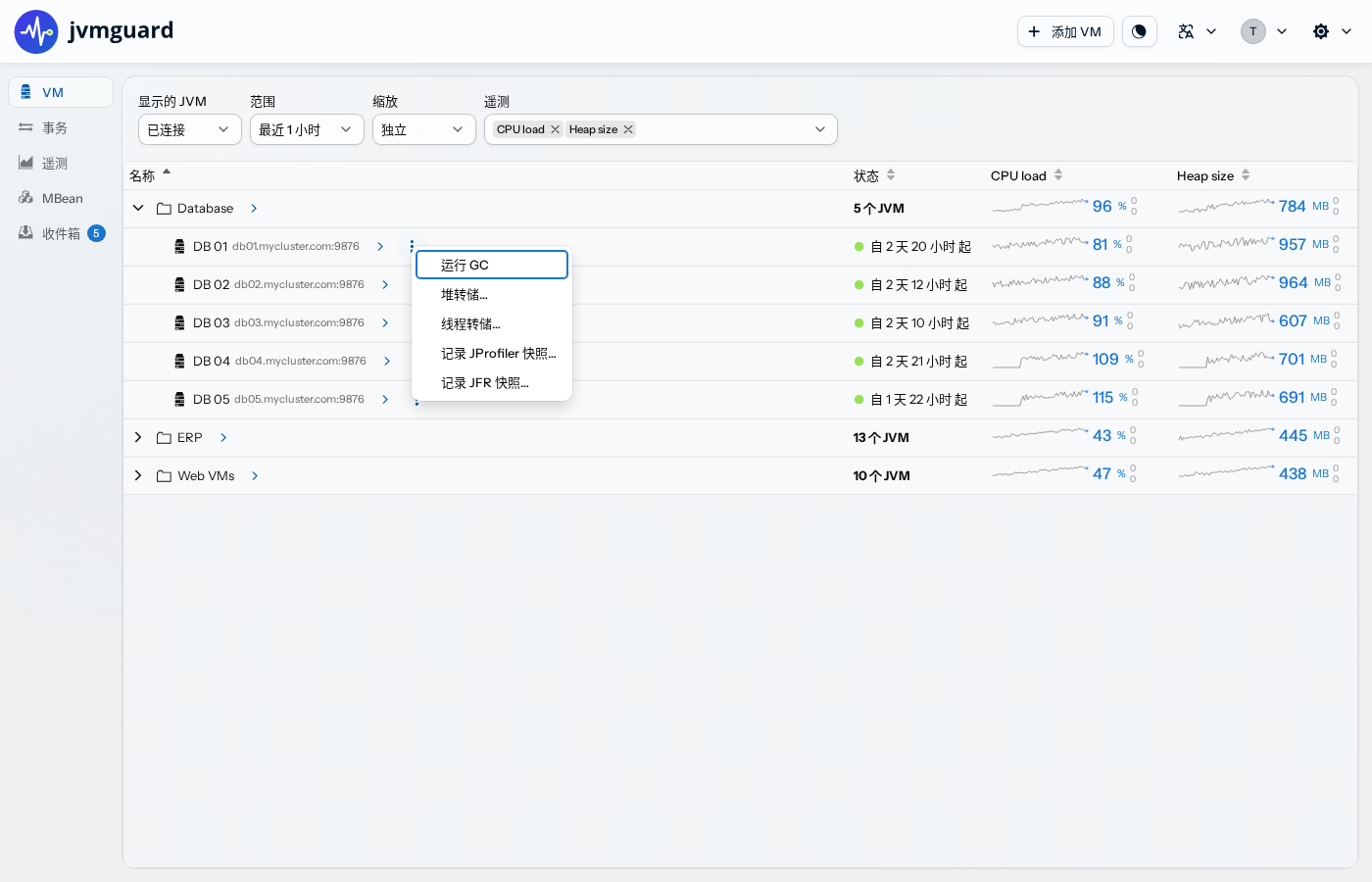
Task: Click the ERP CPU load value 43
Action: click(x=1102, y=435)
